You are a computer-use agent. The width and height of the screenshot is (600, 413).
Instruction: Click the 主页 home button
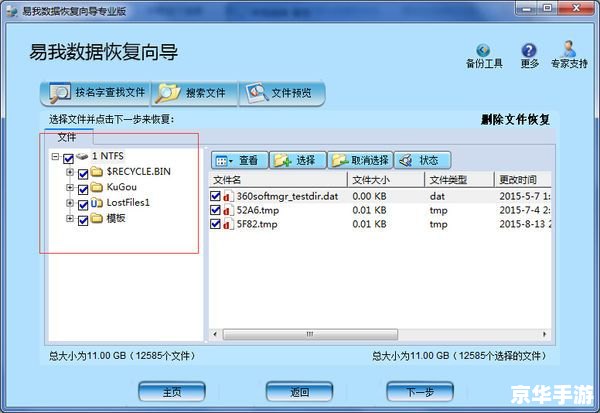[x=172, y=392]
